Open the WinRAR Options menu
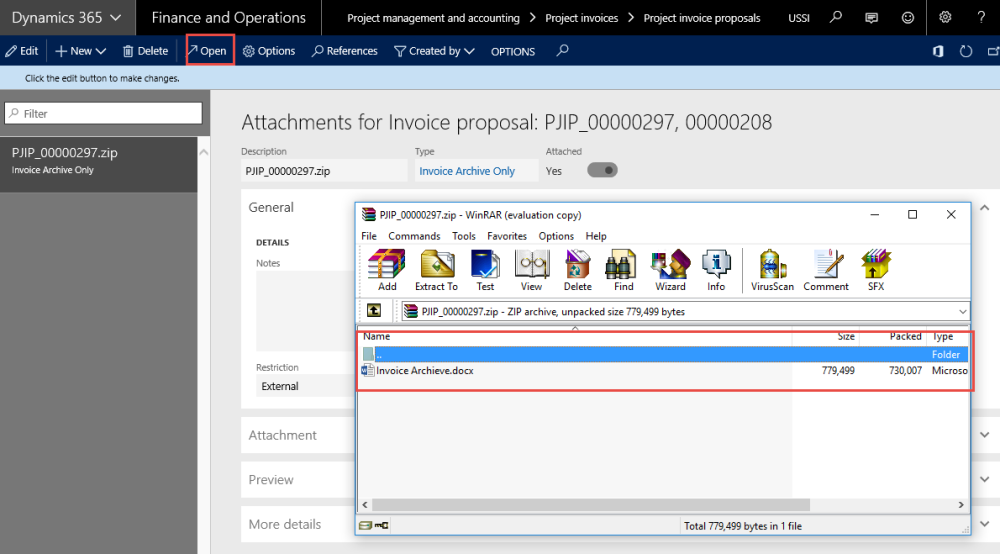 coord(555,236)
